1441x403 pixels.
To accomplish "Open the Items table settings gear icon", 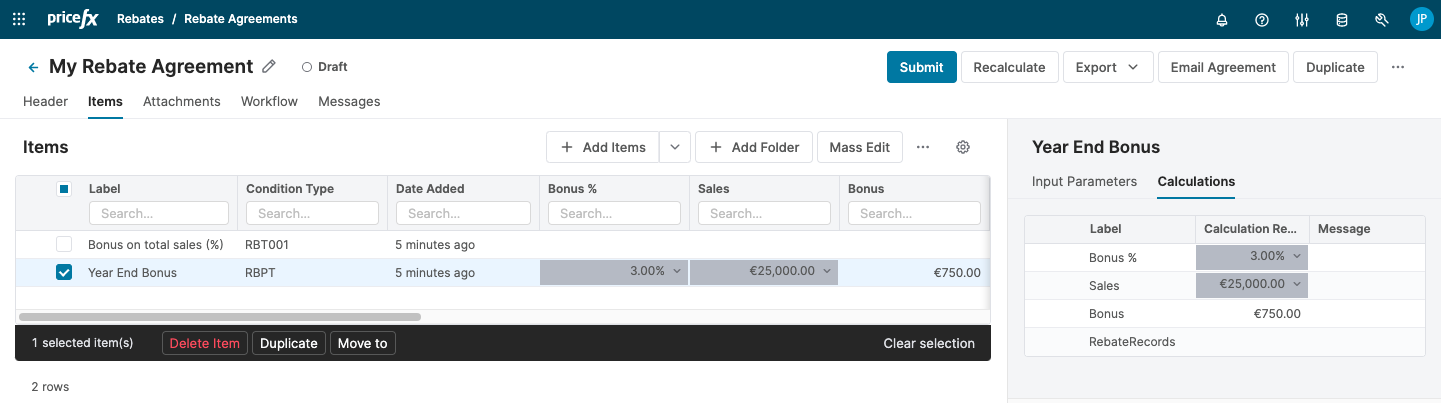I will pos(963,147).
